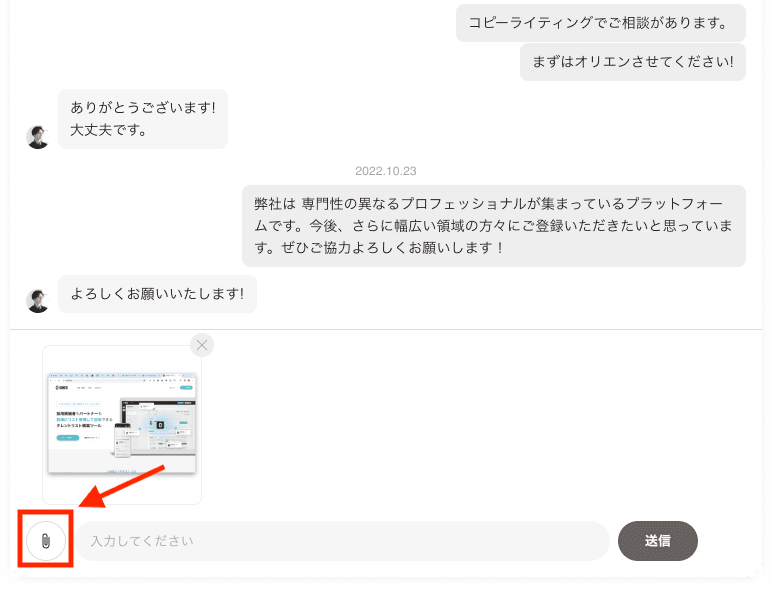The height and width of the screenshot is (589, 772).
Task: Click the 2022.10.23 date separator
Action: [386, 171]
